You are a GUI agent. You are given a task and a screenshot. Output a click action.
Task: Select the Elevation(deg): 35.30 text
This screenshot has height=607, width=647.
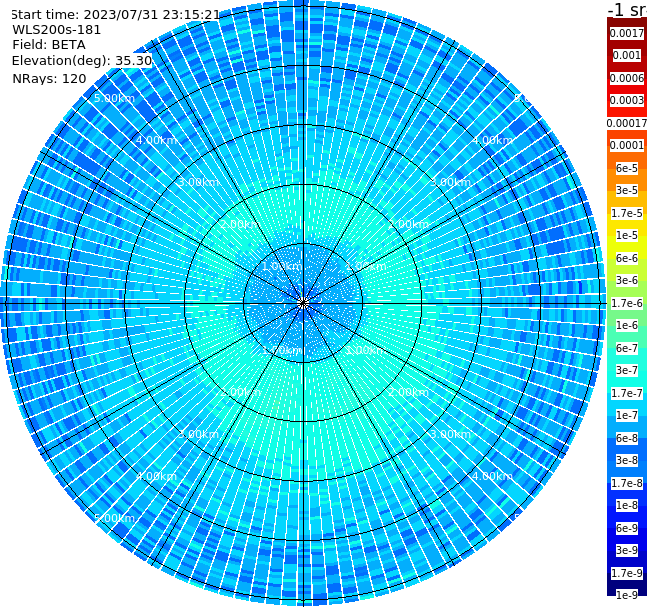point(82,61)
